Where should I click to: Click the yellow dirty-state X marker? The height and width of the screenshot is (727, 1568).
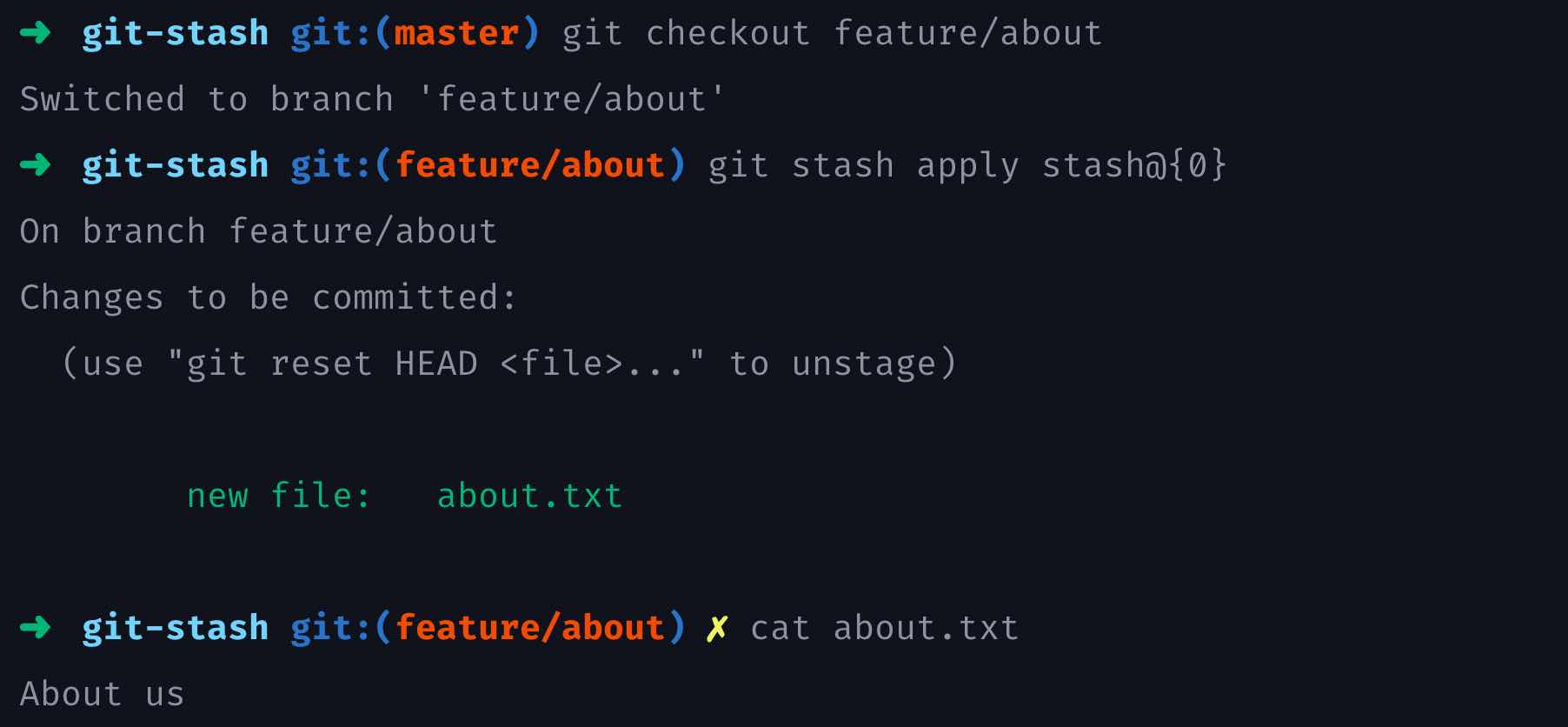point(717,628)
